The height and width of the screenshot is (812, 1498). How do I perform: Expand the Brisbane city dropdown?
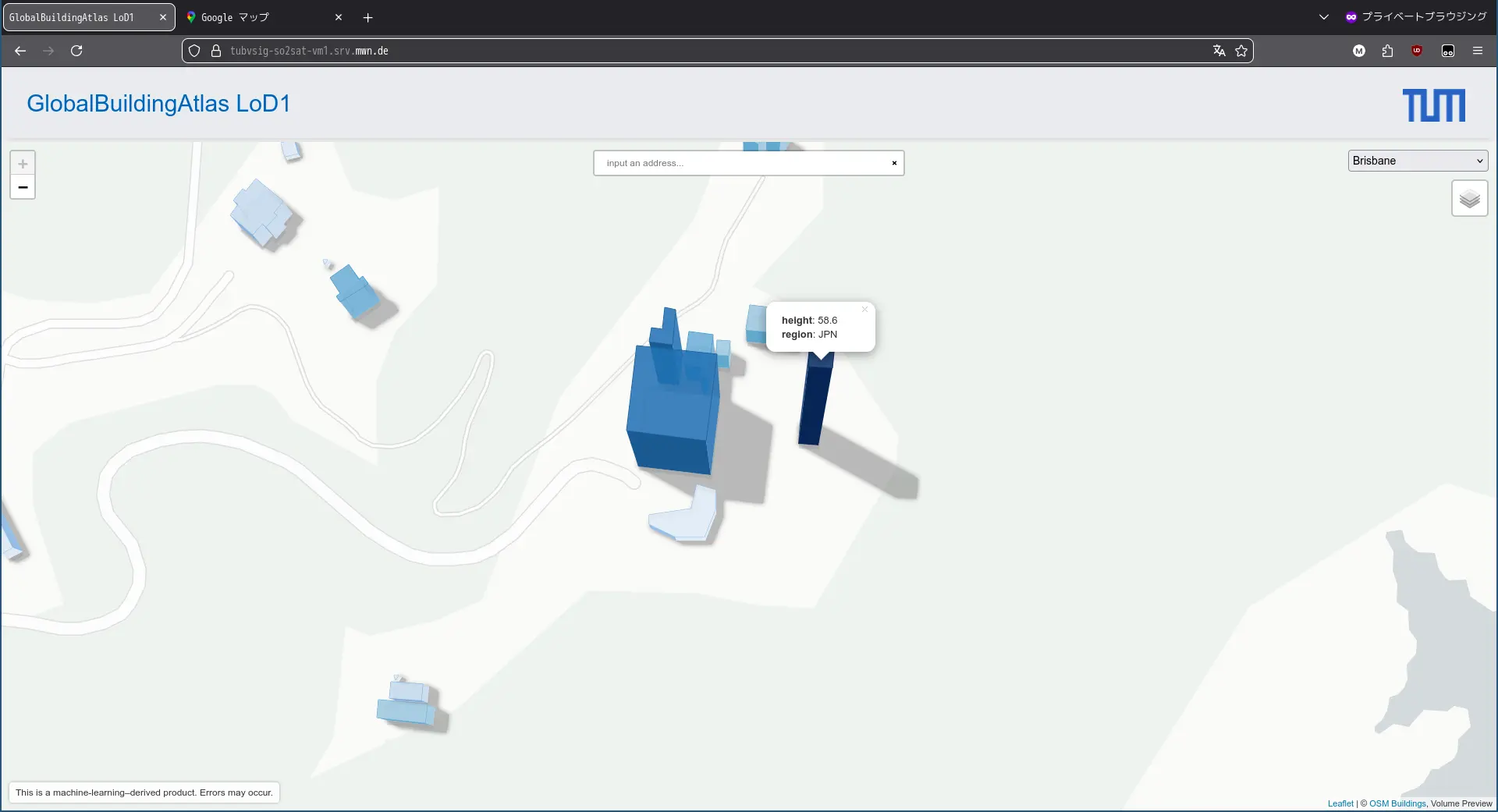point(1417,161)
